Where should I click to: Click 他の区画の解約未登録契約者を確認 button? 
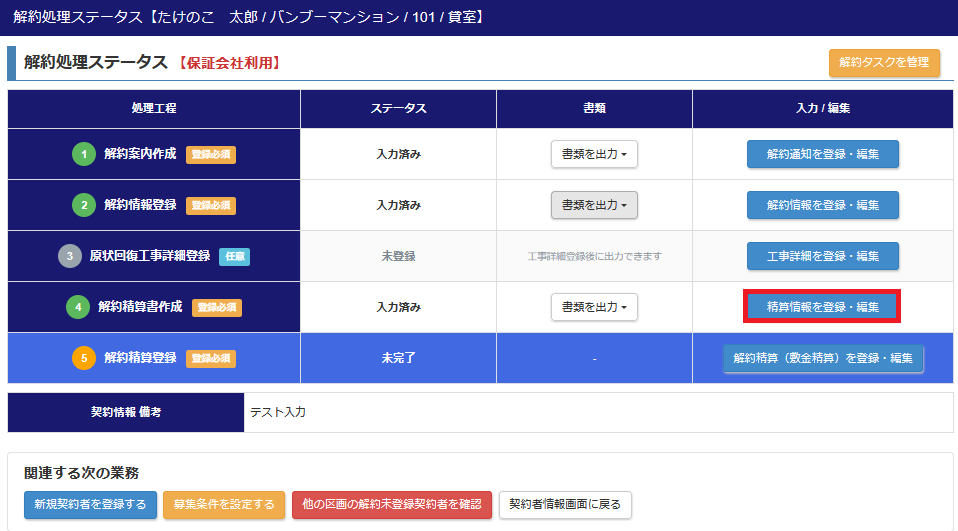pos(392,505)
